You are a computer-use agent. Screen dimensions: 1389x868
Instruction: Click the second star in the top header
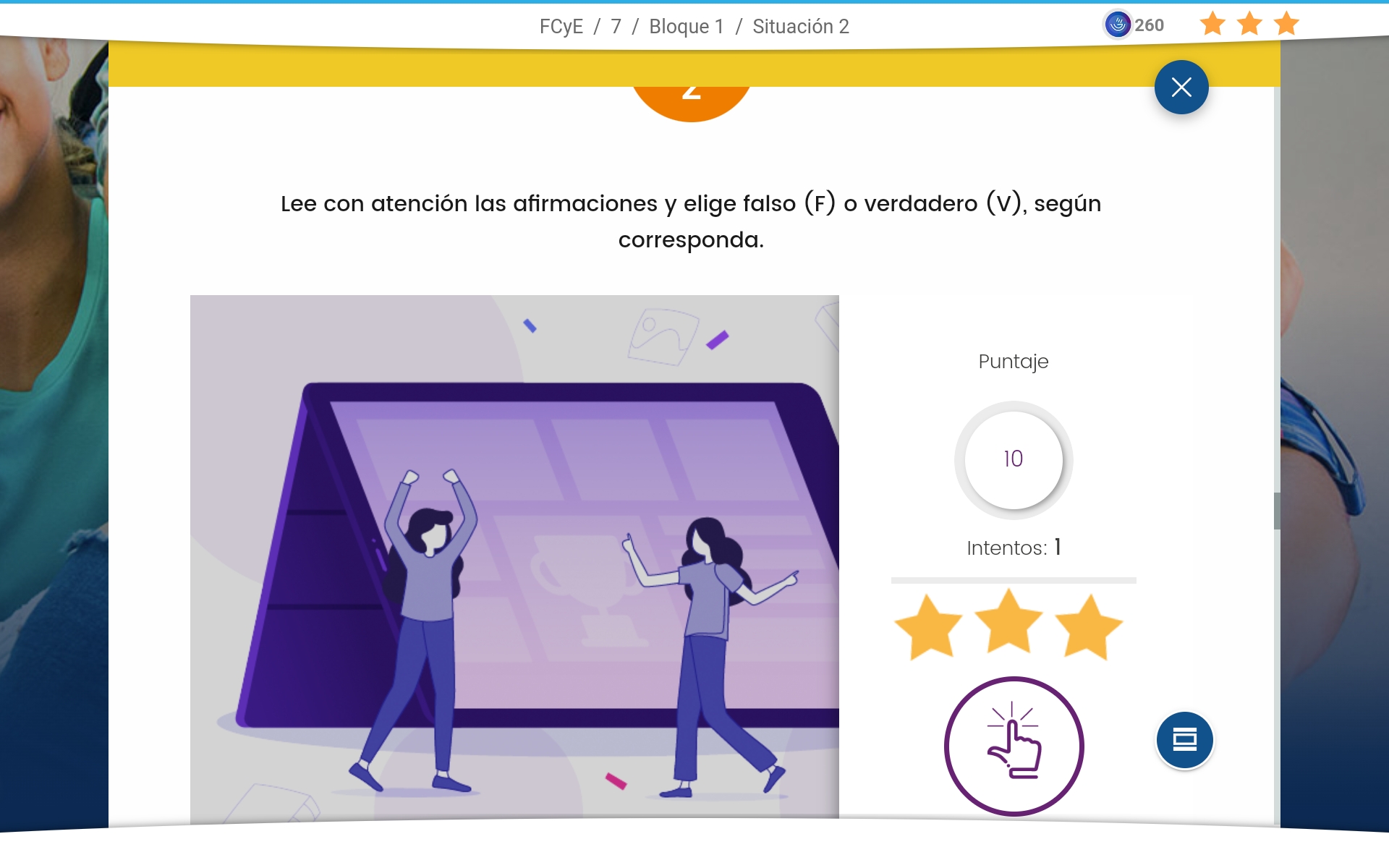tap(1249, 24)
